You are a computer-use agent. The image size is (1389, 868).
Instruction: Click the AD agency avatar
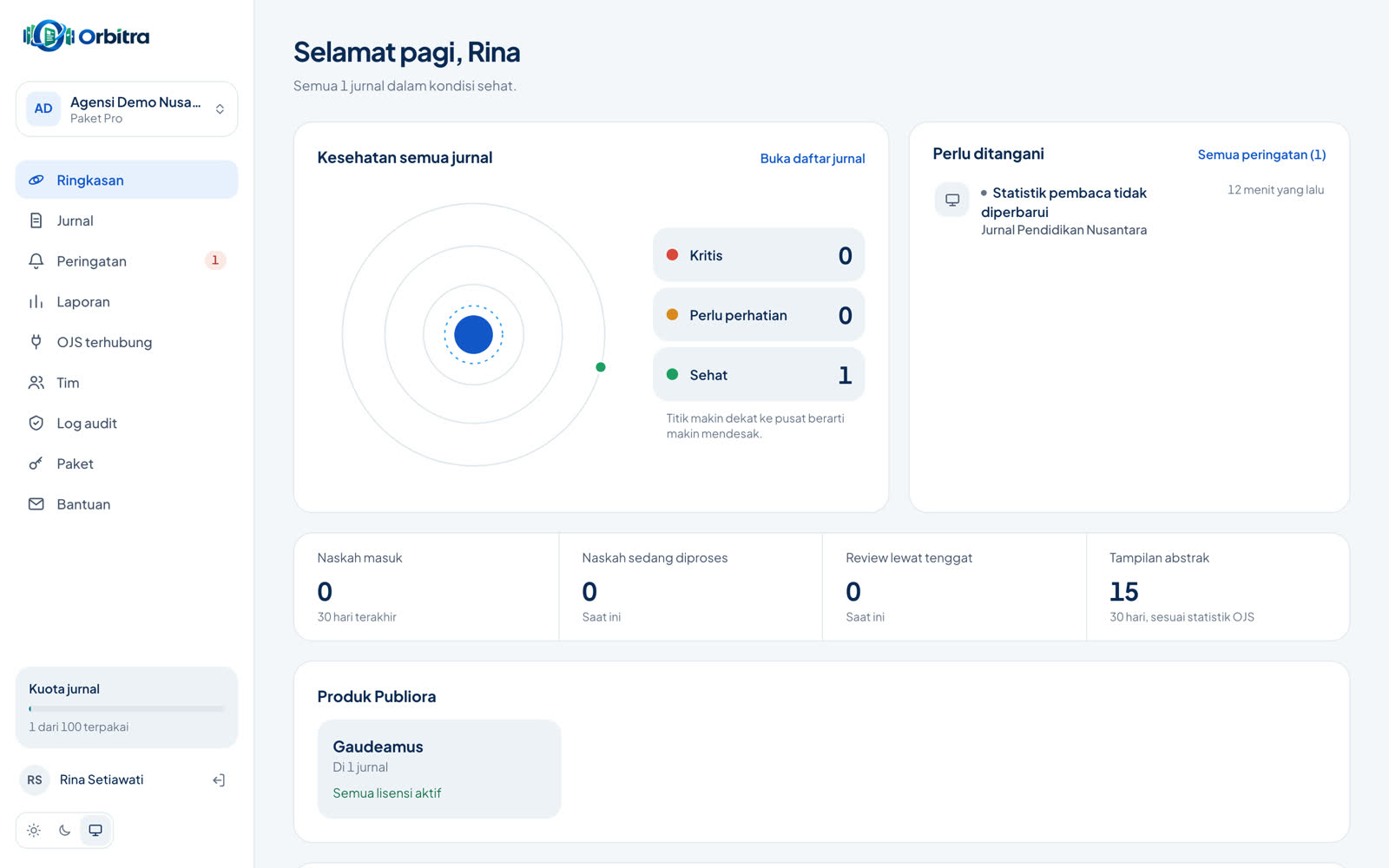coord(43,108)
